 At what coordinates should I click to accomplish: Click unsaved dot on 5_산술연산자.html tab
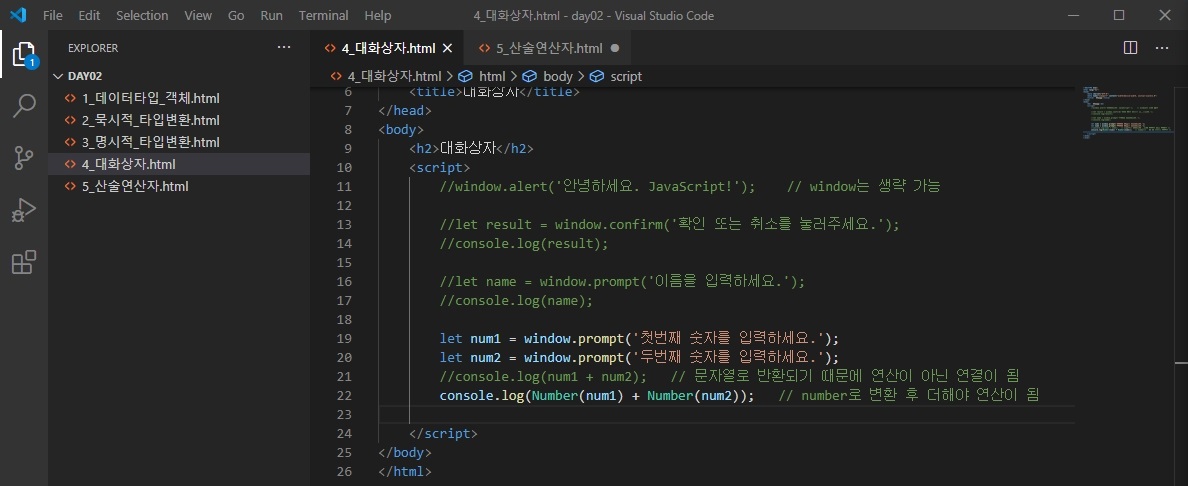click(x=614, y=48)
